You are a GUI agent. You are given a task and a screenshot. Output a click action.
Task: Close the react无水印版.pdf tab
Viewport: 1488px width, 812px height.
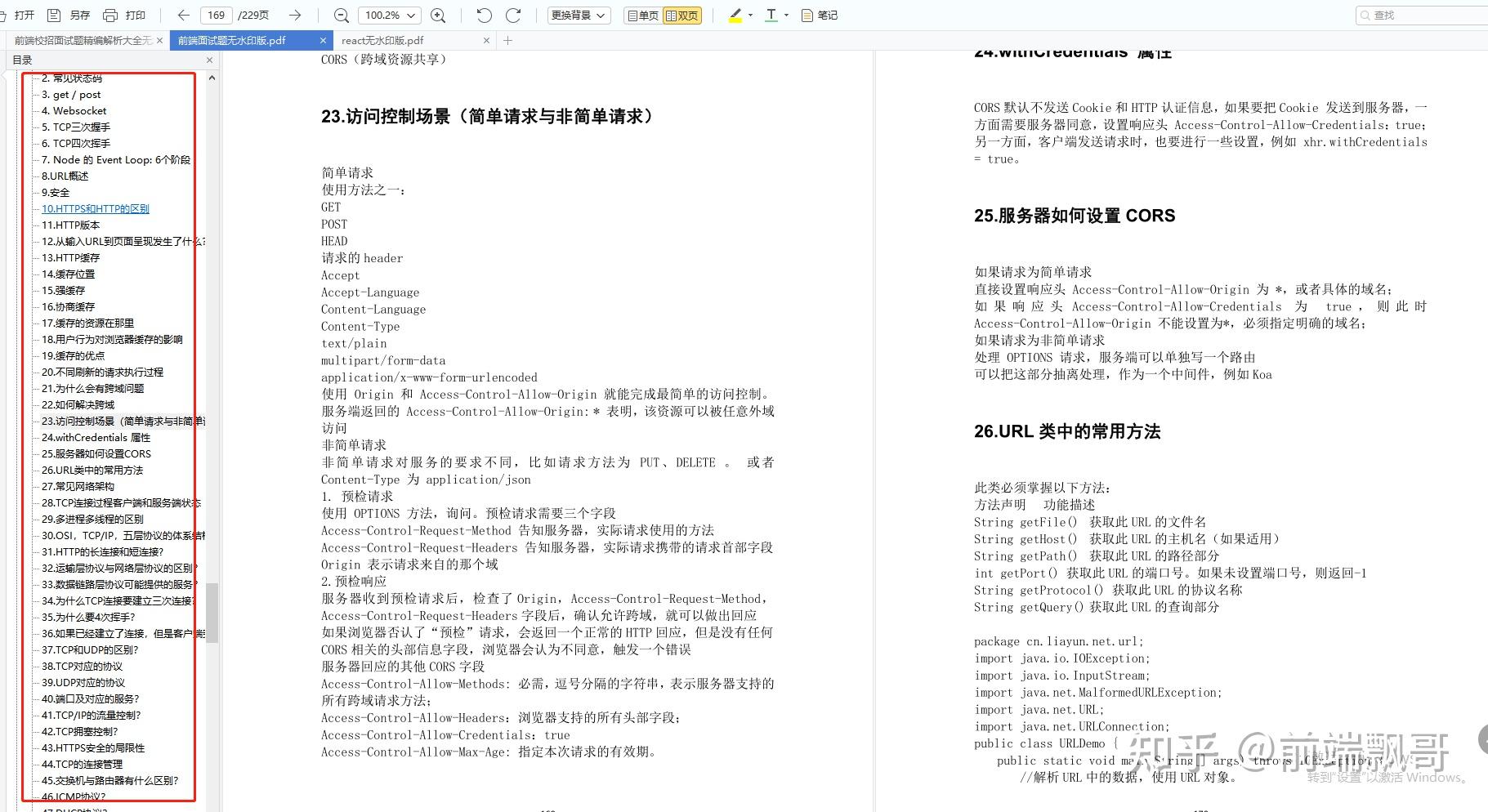point(487,40)
